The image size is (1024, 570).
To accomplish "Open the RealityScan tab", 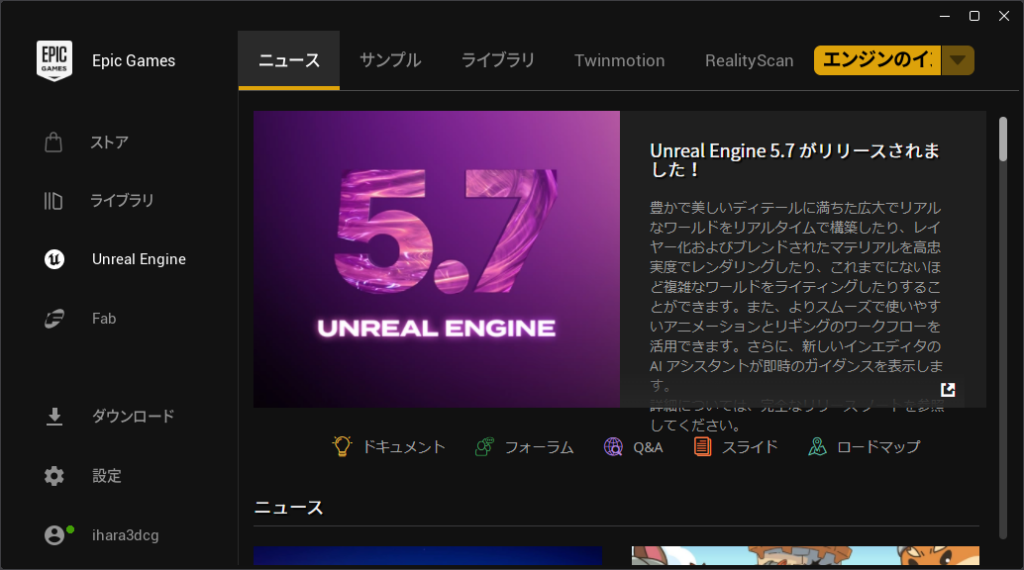I will coord(749,61).
